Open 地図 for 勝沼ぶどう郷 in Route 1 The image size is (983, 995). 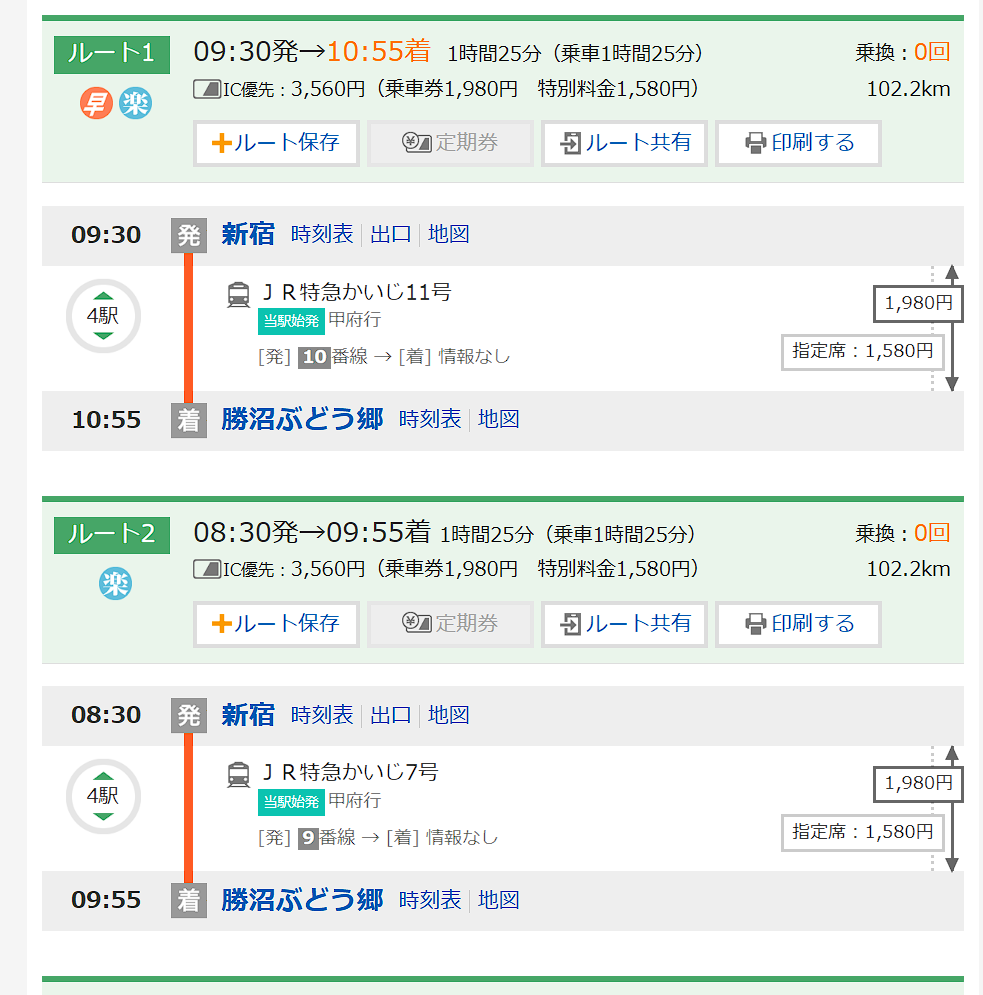tap(499, 419)
